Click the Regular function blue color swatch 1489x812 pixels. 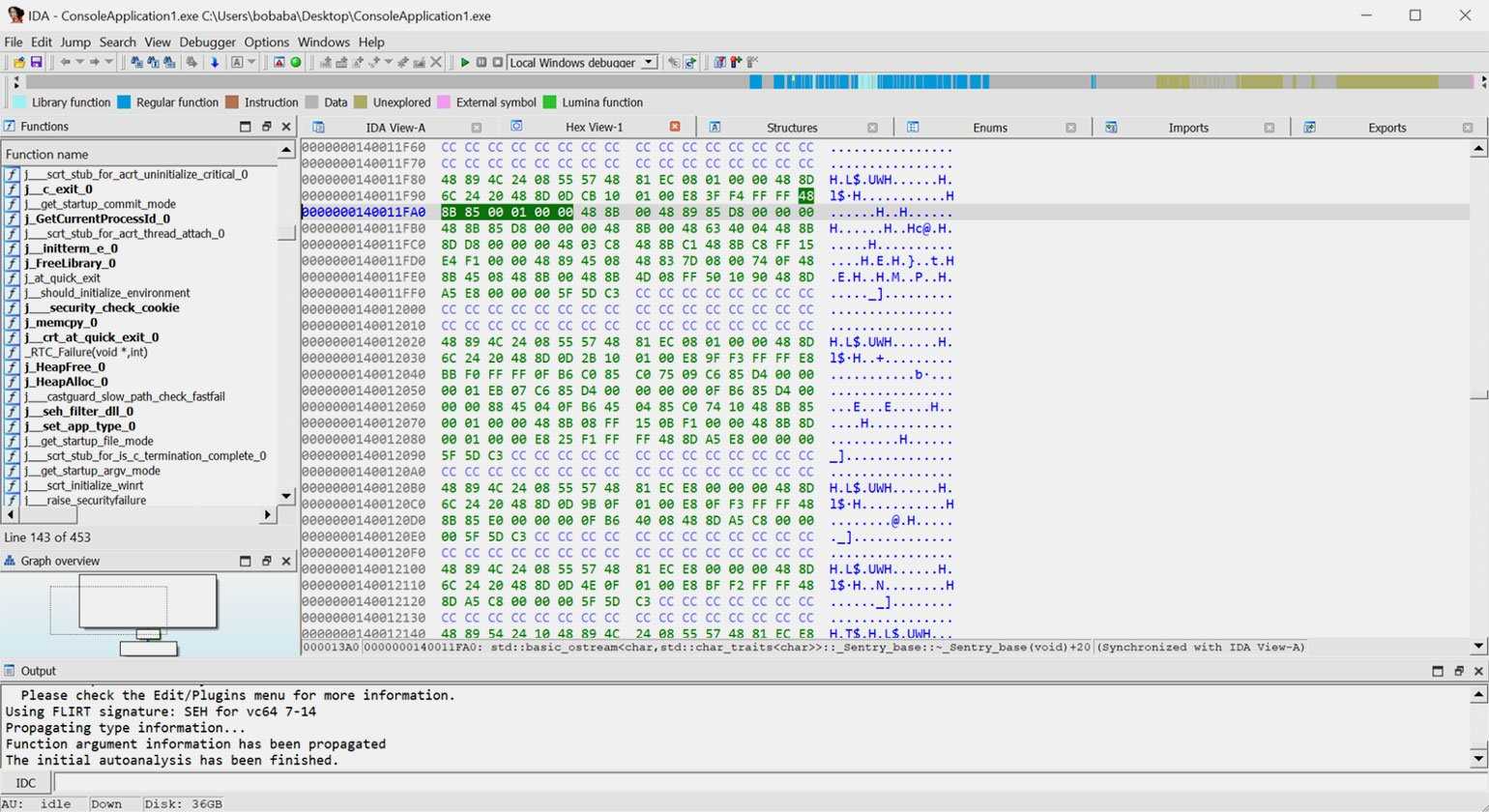pos(124,102)
